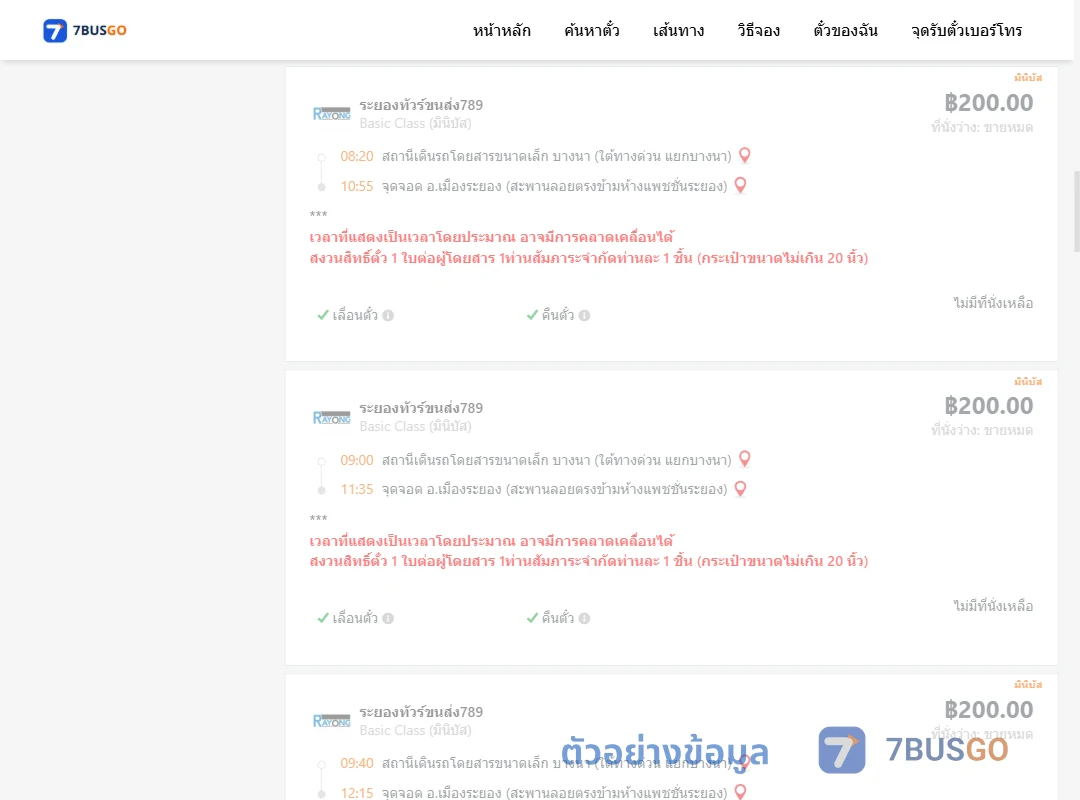This screenshot has width=1080, height=800.
Task: Click the page's vertical scrollbar thumb
Action: click(x=1077, y=212)
